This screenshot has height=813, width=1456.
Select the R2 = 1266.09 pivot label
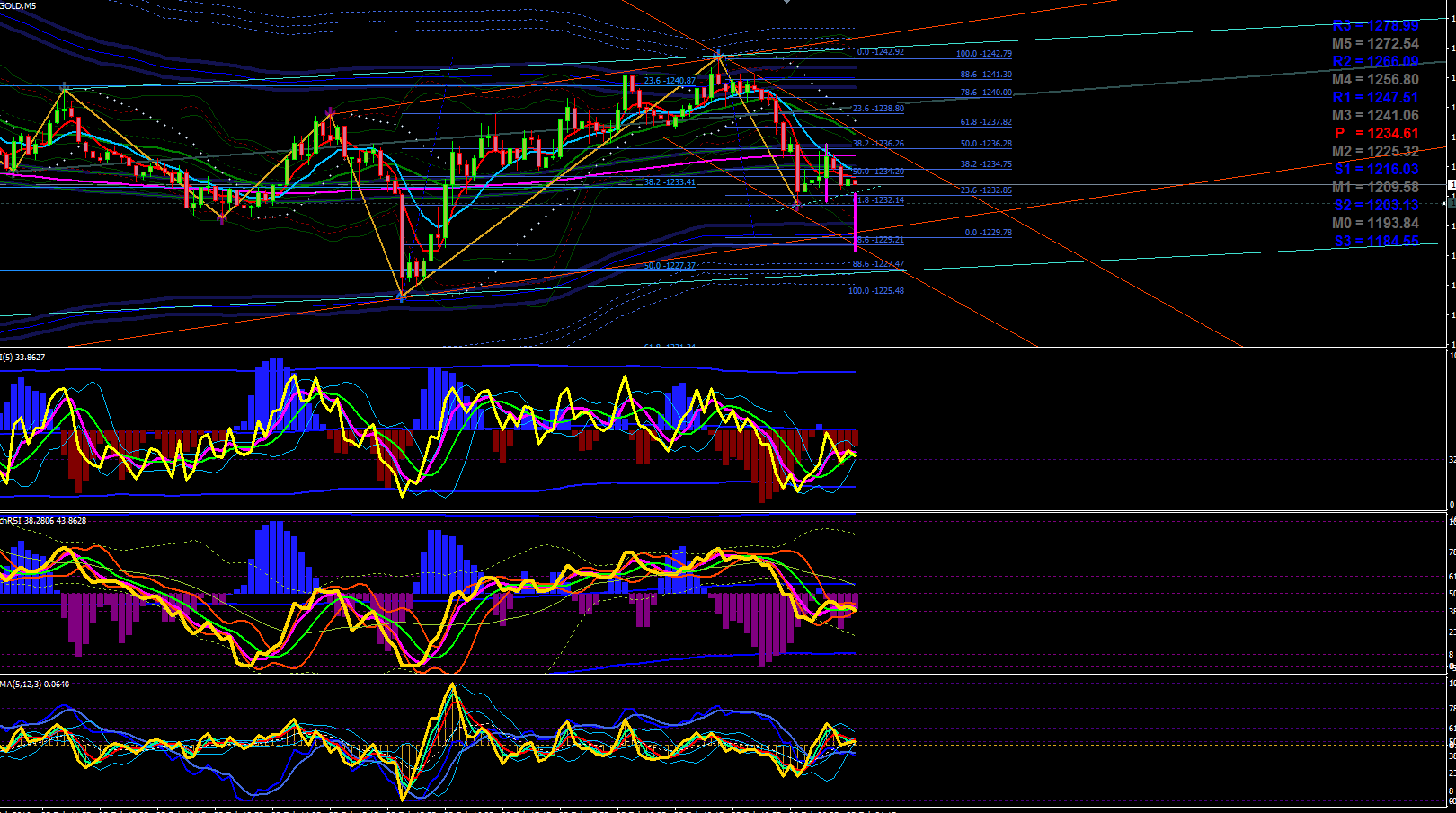(x=1375, y=62)
